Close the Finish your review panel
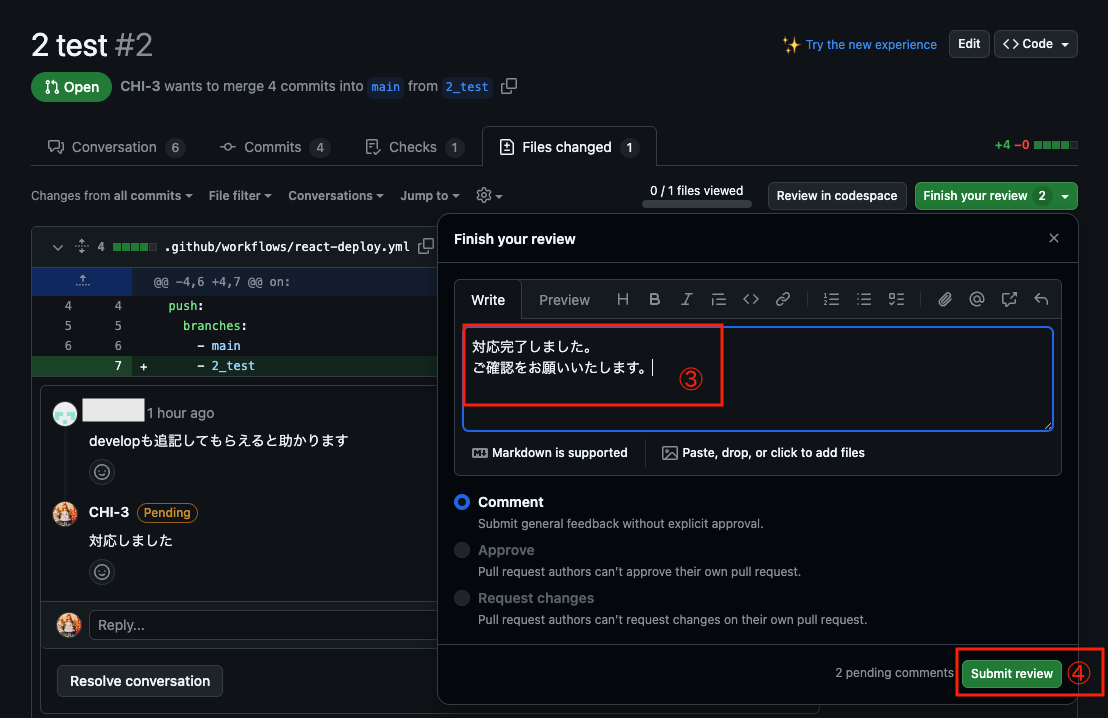Screen dimensions: 1108x718 1054,238
